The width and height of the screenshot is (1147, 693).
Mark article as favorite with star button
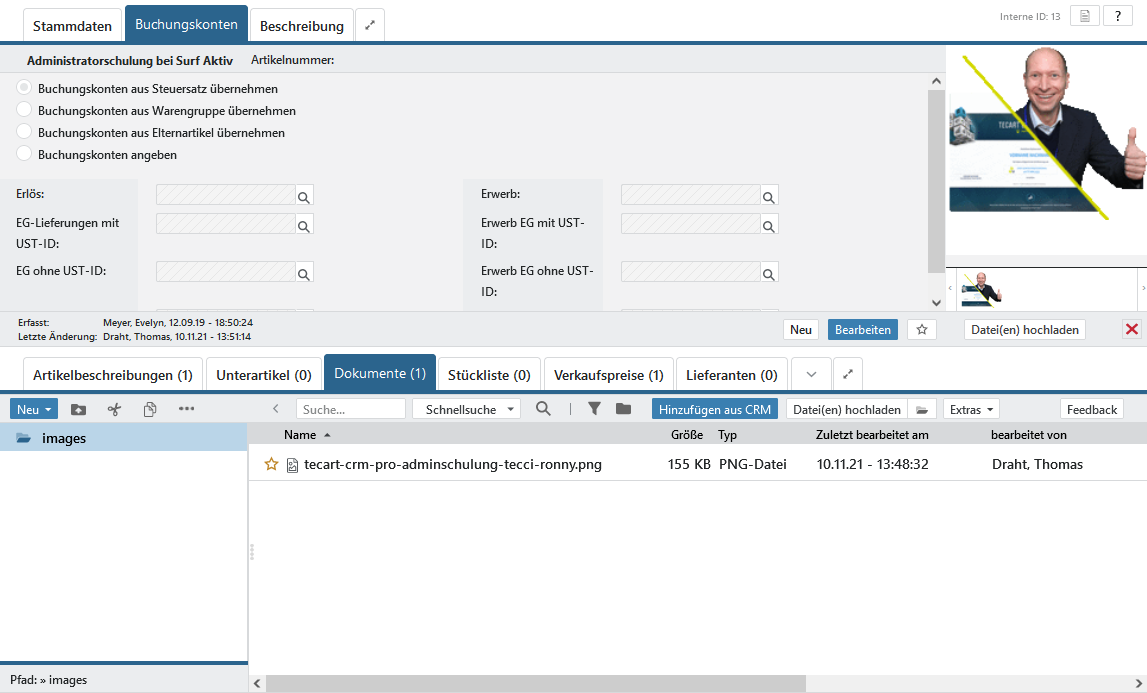coord(922,329)
